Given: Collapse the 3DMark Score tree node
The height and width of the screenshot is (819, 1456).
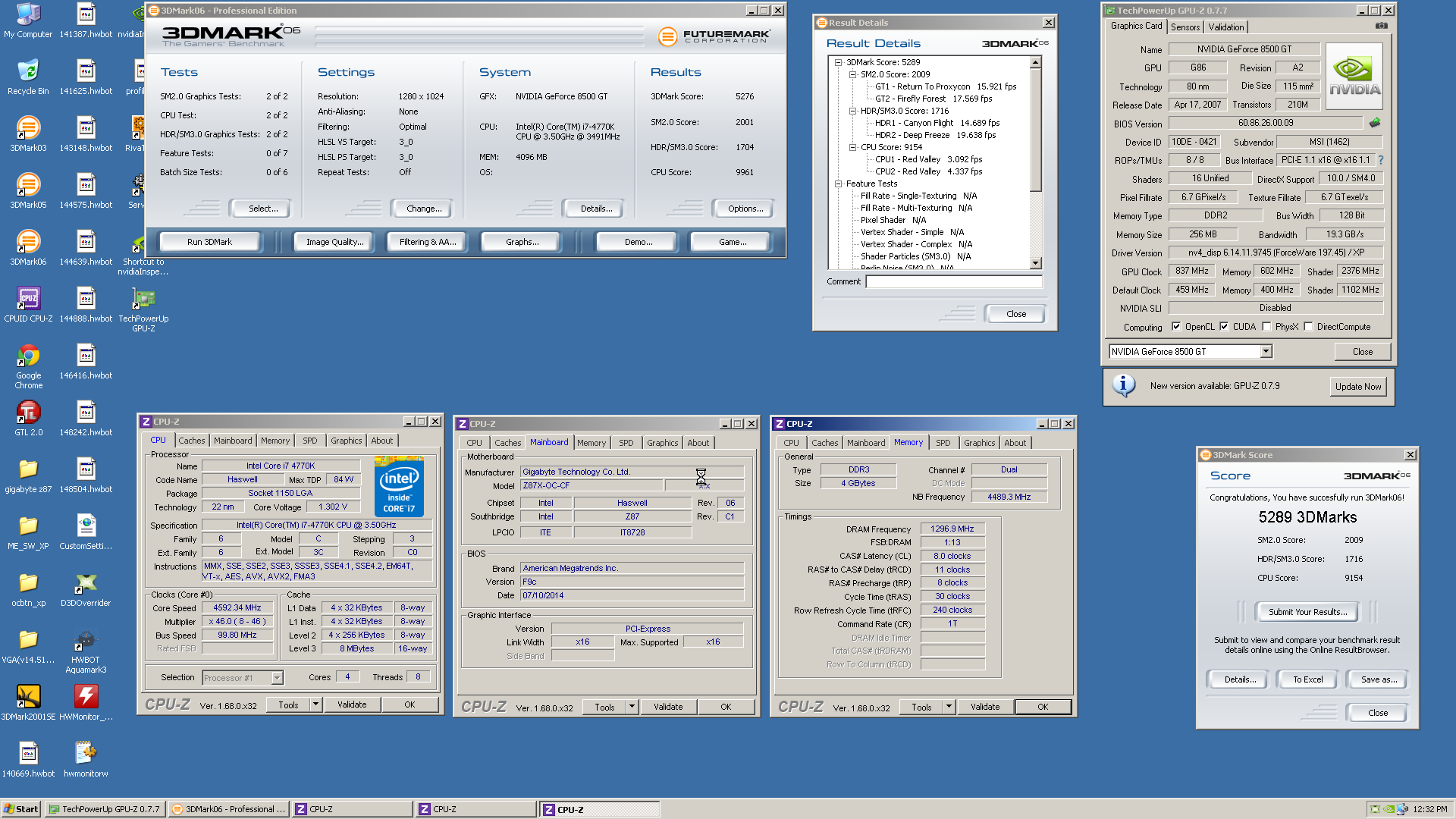Looking at the screenshot, I should [x=838, y=62].
